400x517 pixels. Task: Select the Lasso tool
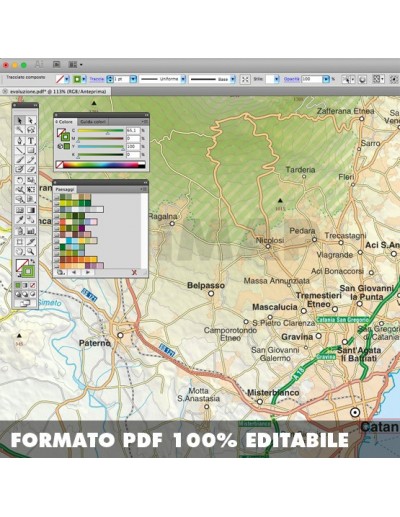(x=31, y=130)
